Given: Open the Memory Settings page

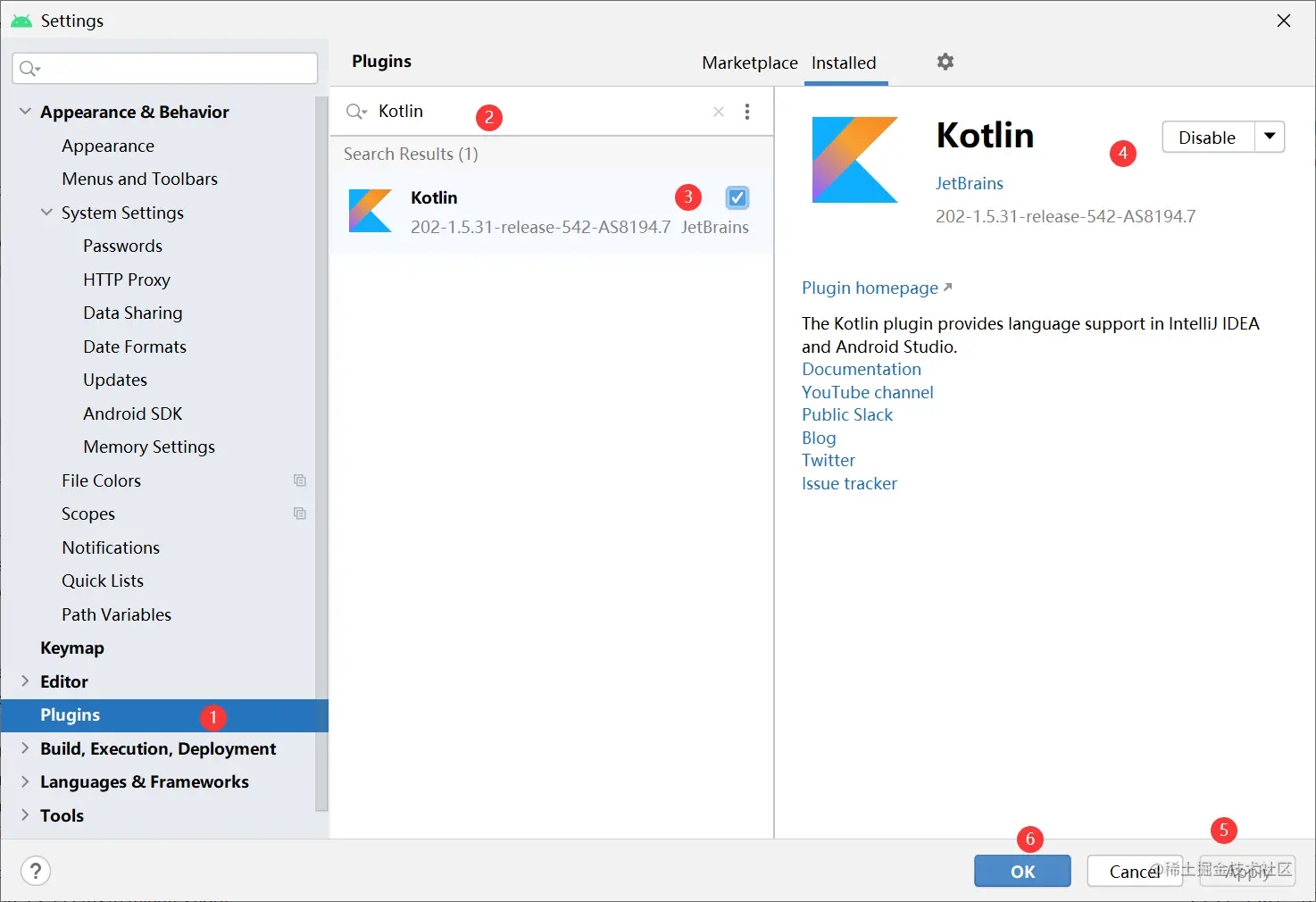Looking at the screenshot, I should click(x=149, y=447).
